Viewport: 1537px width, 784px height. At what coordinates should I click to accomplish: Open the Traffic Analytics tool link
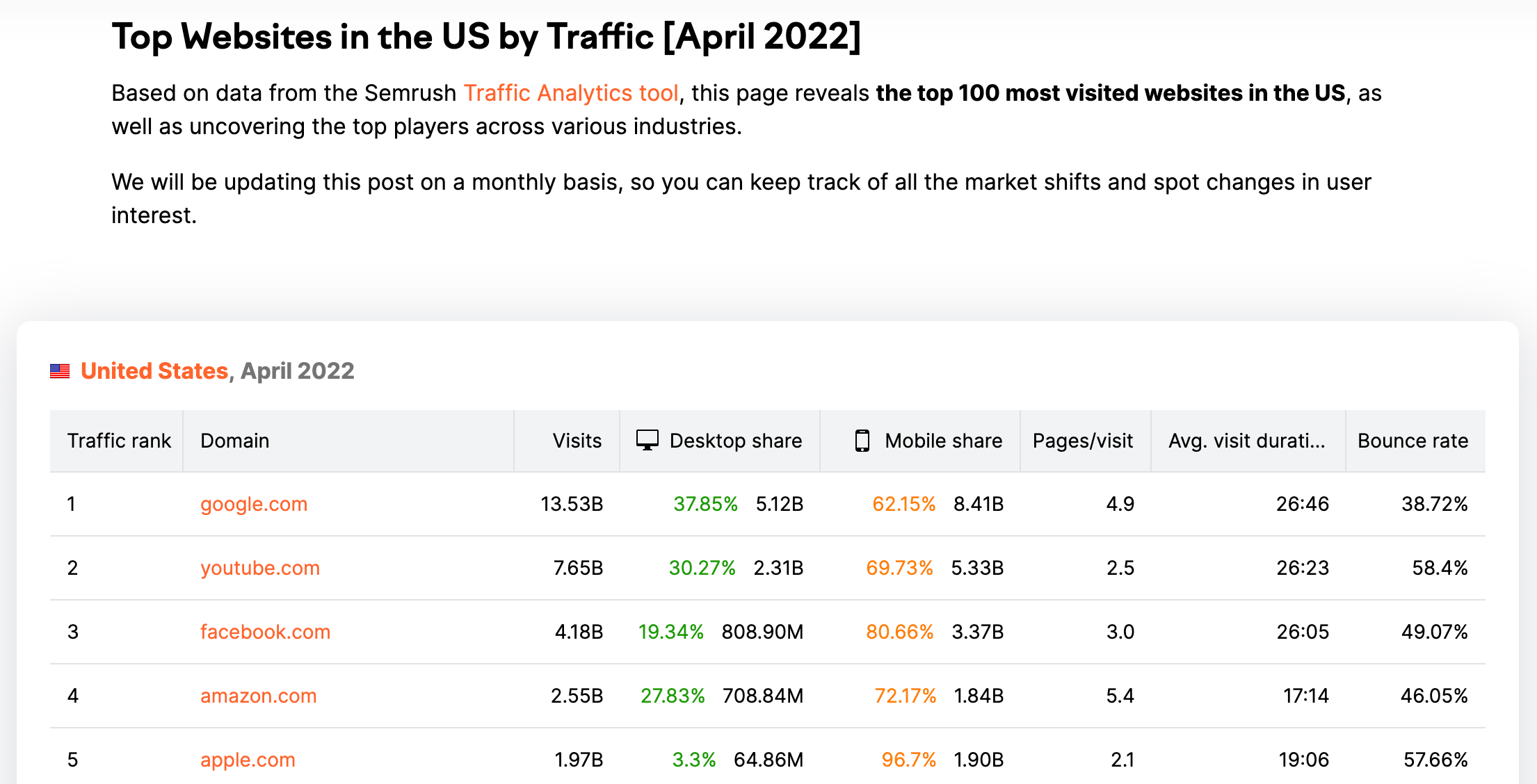click(570, 93)
